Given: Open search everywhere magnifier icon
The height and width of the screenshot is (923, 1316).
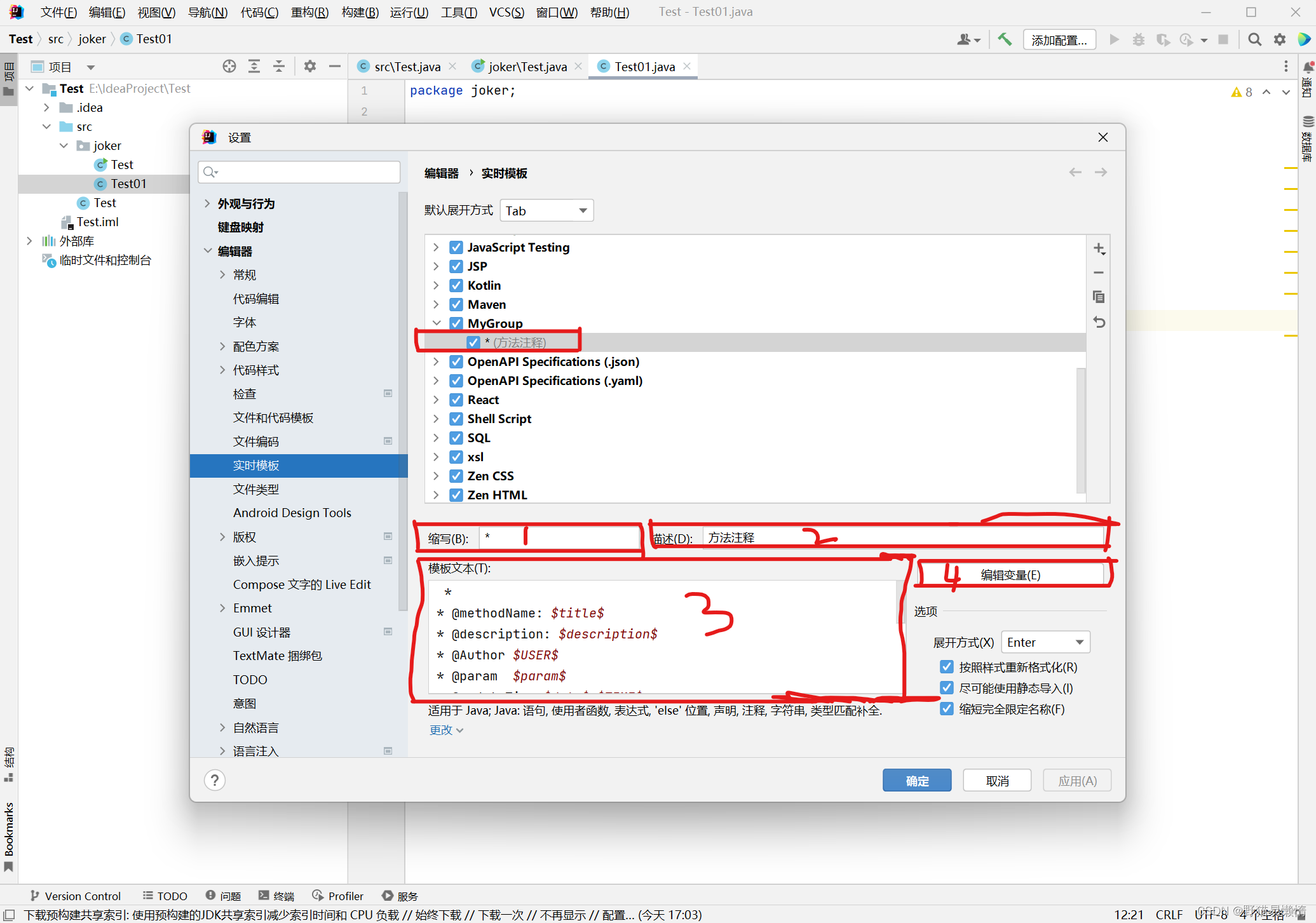Looking at the screenshot, I should tap(1254, 39).
